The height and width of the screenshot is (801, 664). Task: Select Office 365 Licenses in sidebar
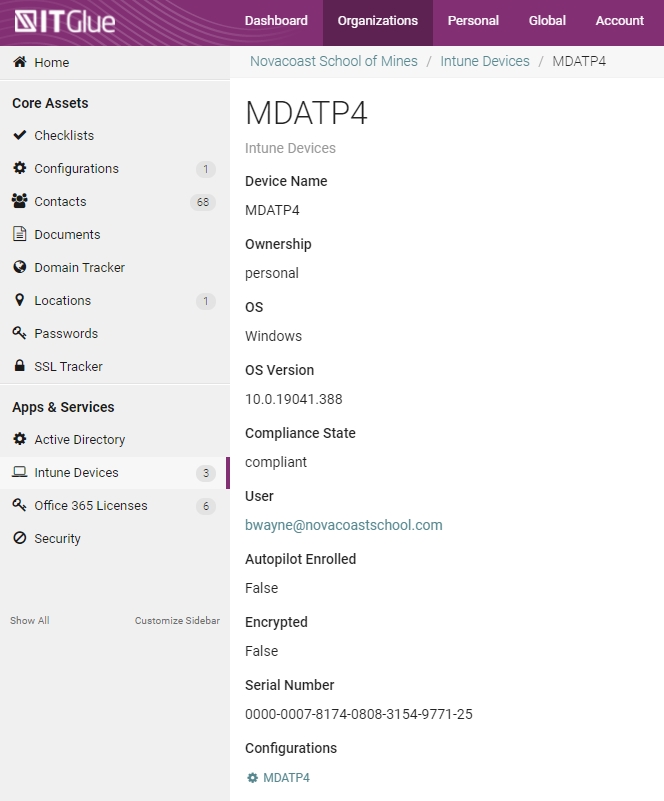point(90,505)
